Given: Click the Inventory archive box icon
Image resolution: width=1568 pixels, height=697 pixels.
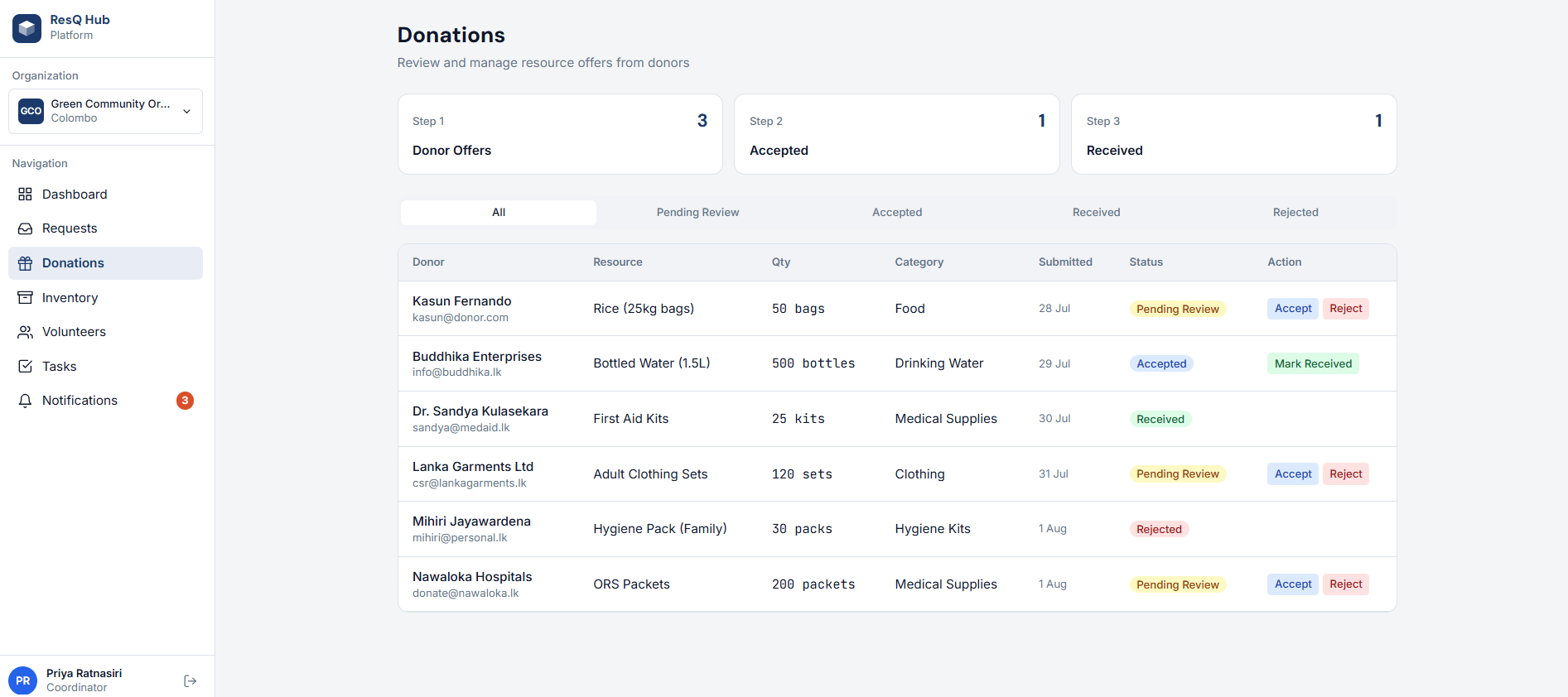Looking at the screenshot, I should pyautogui.click(x=26, y=298).
